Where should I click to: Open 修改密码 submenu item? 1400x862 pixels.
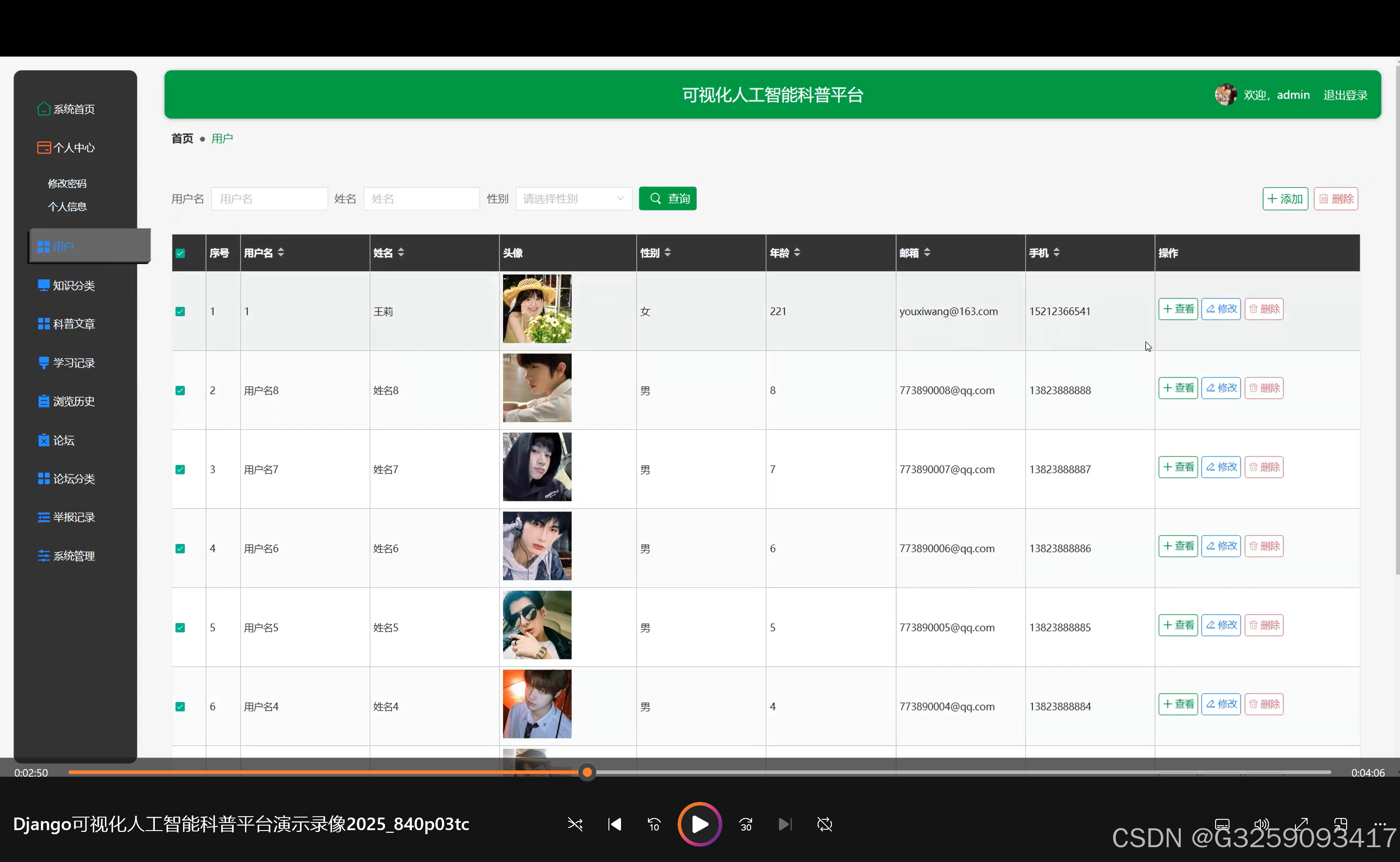pyautogui.click(x=67, y=184)
